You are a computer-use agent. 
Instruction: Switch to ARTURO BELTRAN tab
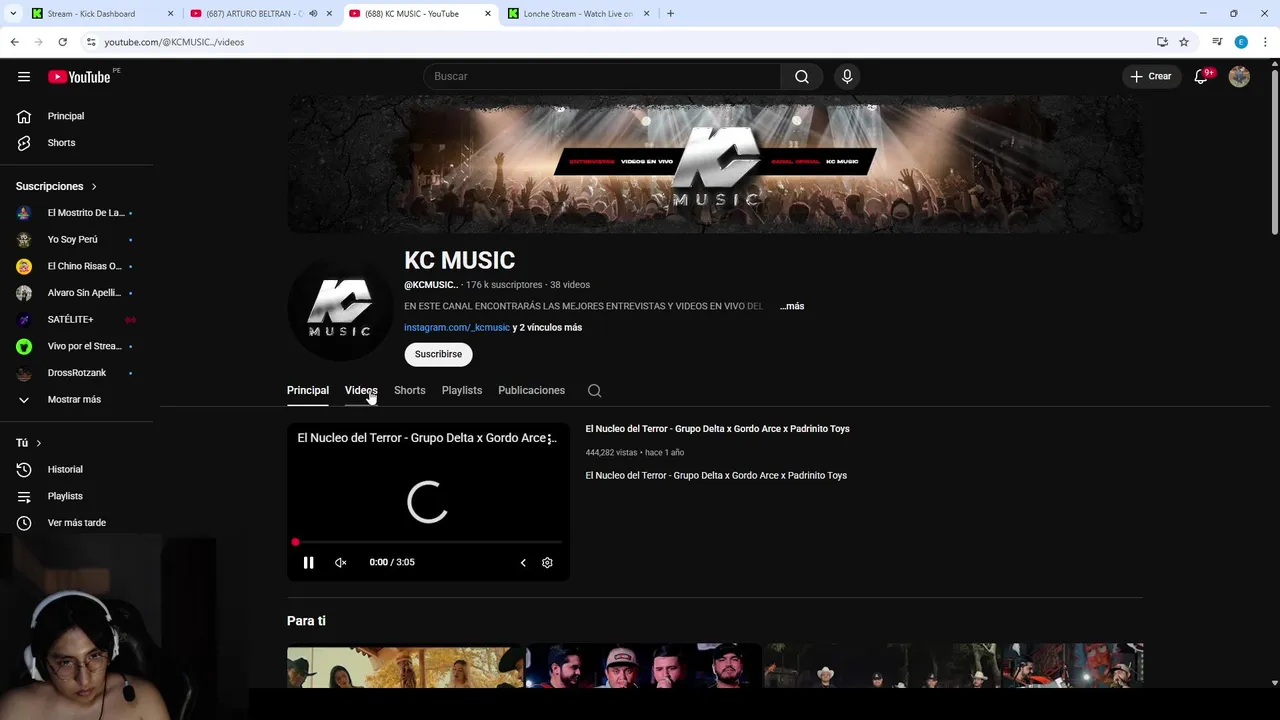255,14
